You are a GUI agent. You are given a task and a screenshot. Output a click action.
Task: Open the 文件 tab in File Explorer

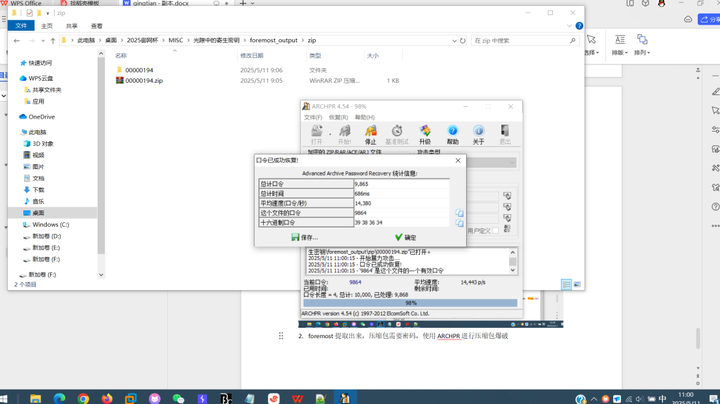tap(21, 26)
